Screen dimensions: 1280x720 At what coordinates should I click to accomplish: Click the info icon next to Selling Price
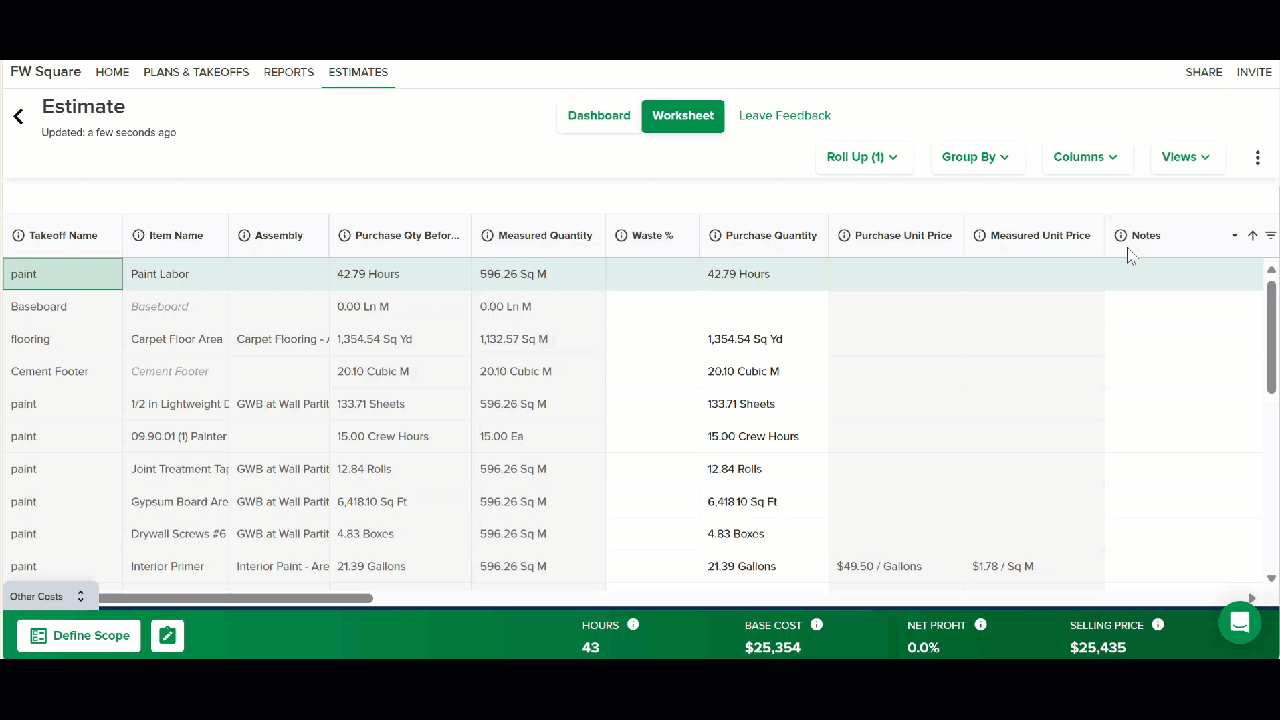(x=1157, y=625)
